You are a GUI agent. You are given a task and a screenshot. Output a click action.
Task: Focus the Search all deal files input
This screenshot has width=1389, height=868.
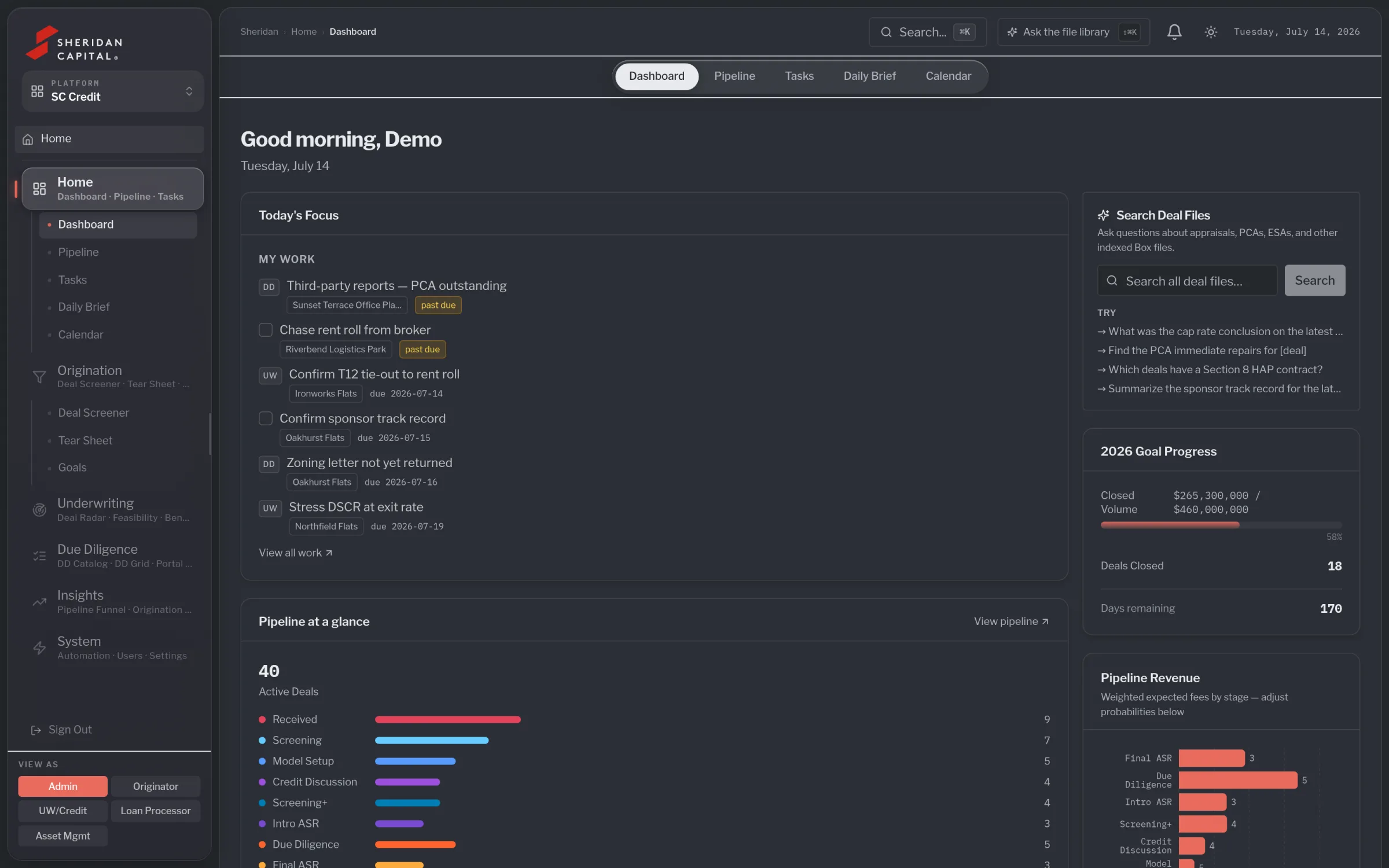(1187, 281)
